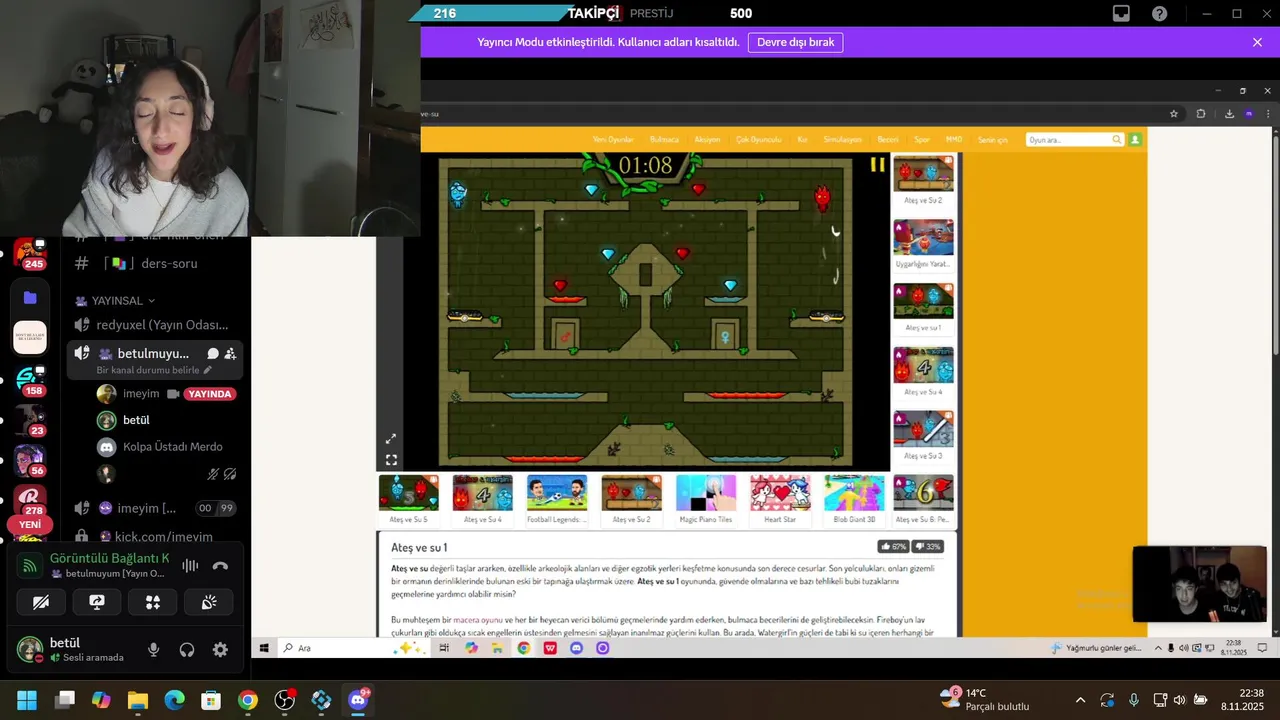1280x720 pixels.
Task: Dismiss the streamer mode purple banner
Action: (x=1257, y=42)
